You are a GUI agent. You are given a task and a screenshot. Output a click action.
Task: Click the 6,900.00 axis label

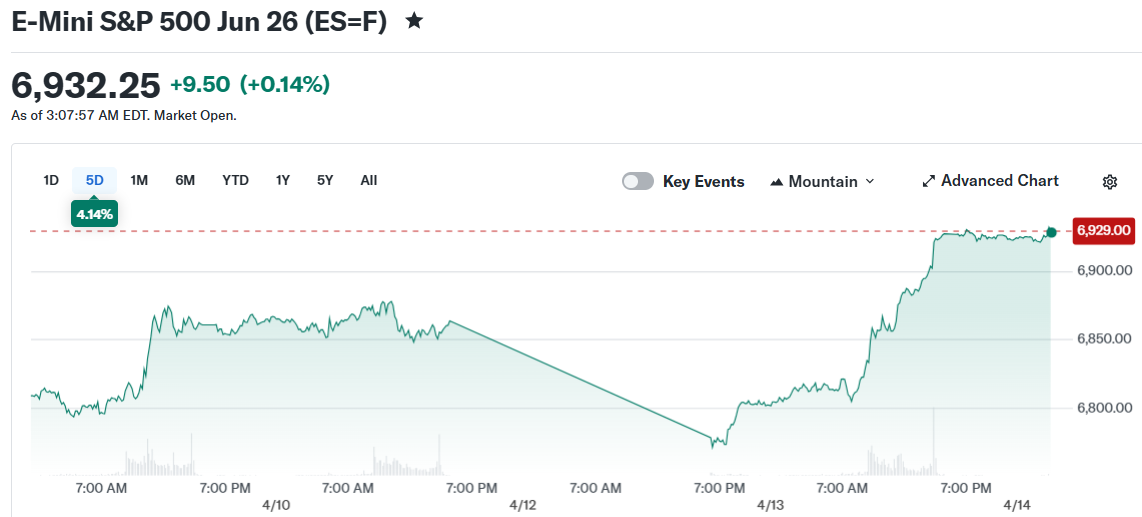(x=1104, y=270)
